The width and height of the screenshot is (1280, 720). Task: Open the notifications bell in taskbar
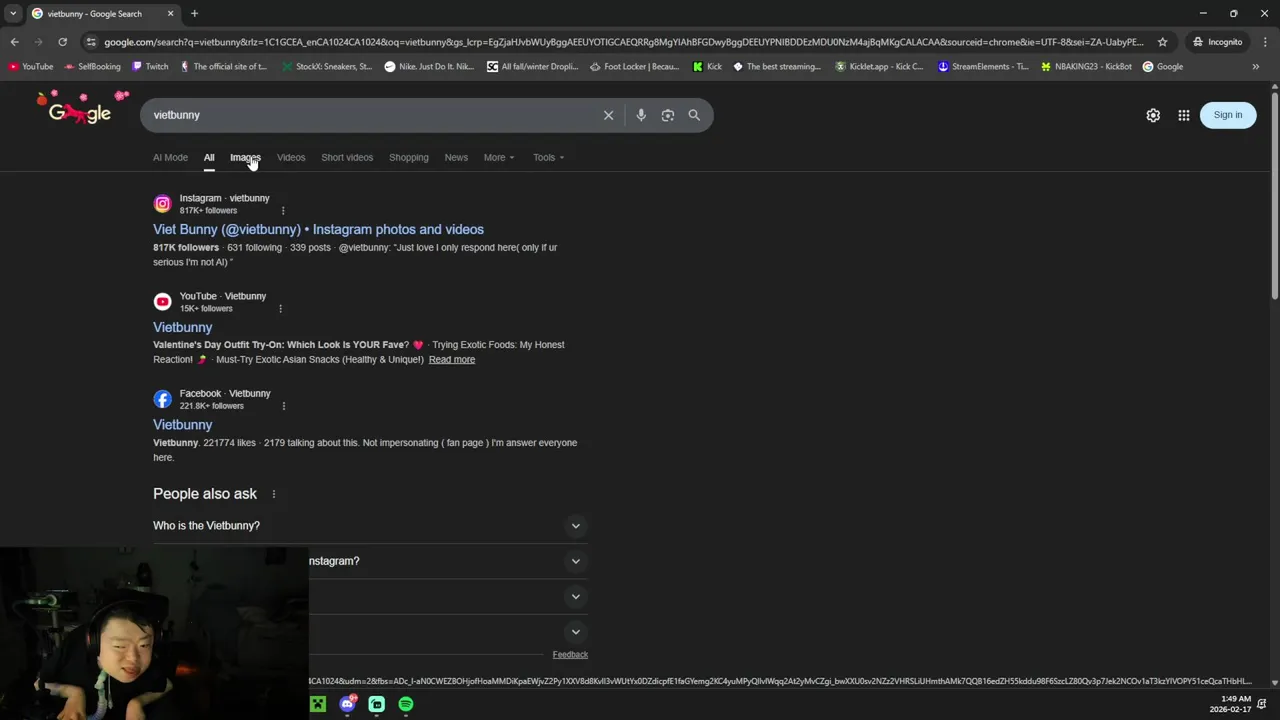coord(1262,704)
